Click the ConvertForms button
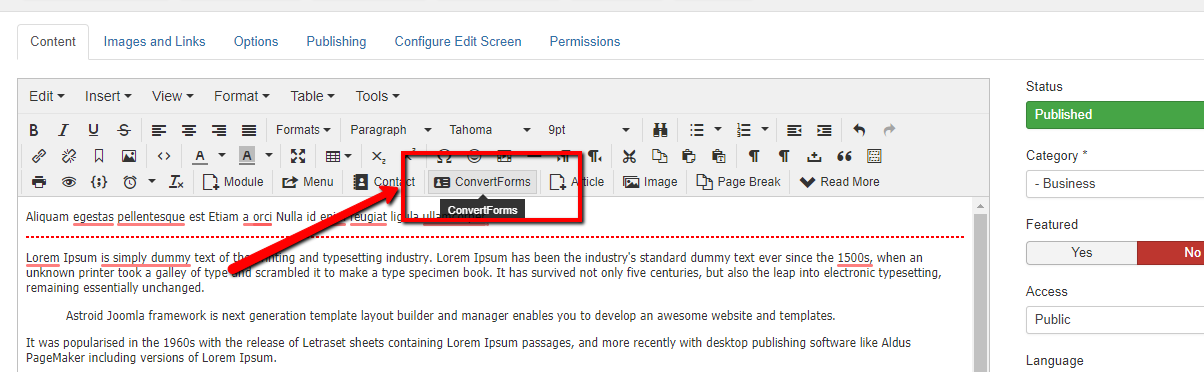This screenshot has height=372, width=1204. pyautogui.click(x=483, y=182)
